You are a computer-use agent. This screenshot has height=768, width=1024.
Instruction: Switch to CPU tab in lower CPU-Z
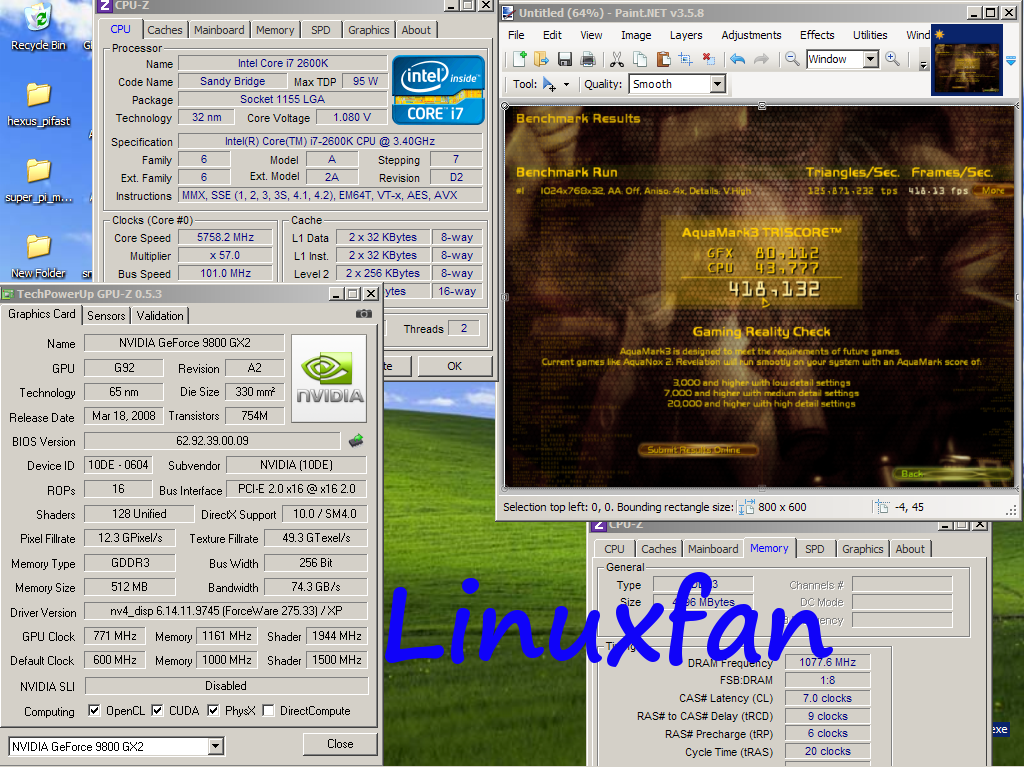(614, 549)
